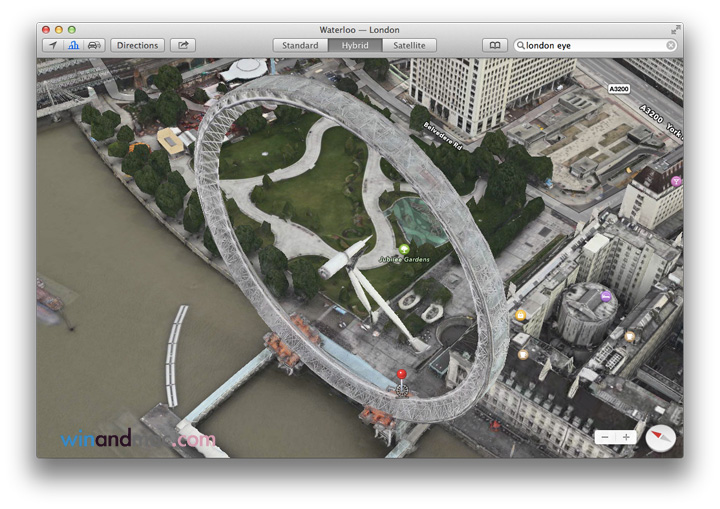This screenshot has height=509, width=720.
Task: Click the A3200 road label badge
Action: pyautogui.click(x=618, y=89)
